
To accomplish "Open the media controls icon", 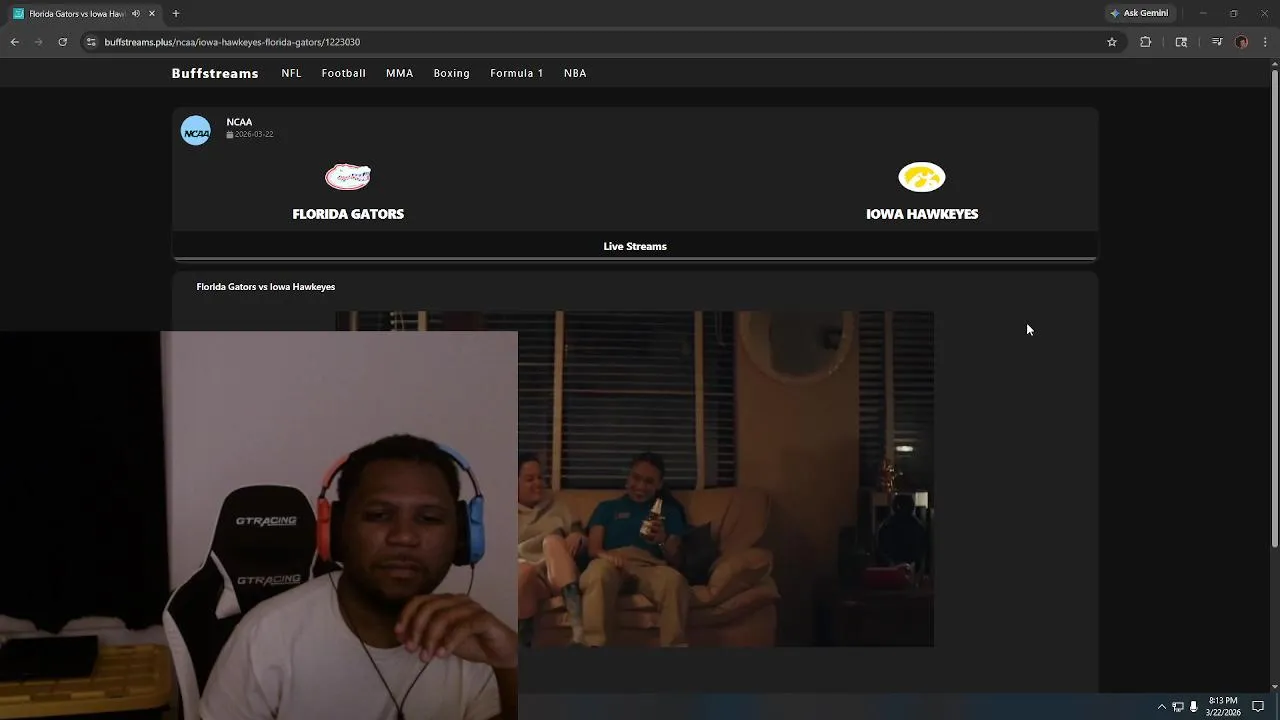I will tap(1217, 42).
